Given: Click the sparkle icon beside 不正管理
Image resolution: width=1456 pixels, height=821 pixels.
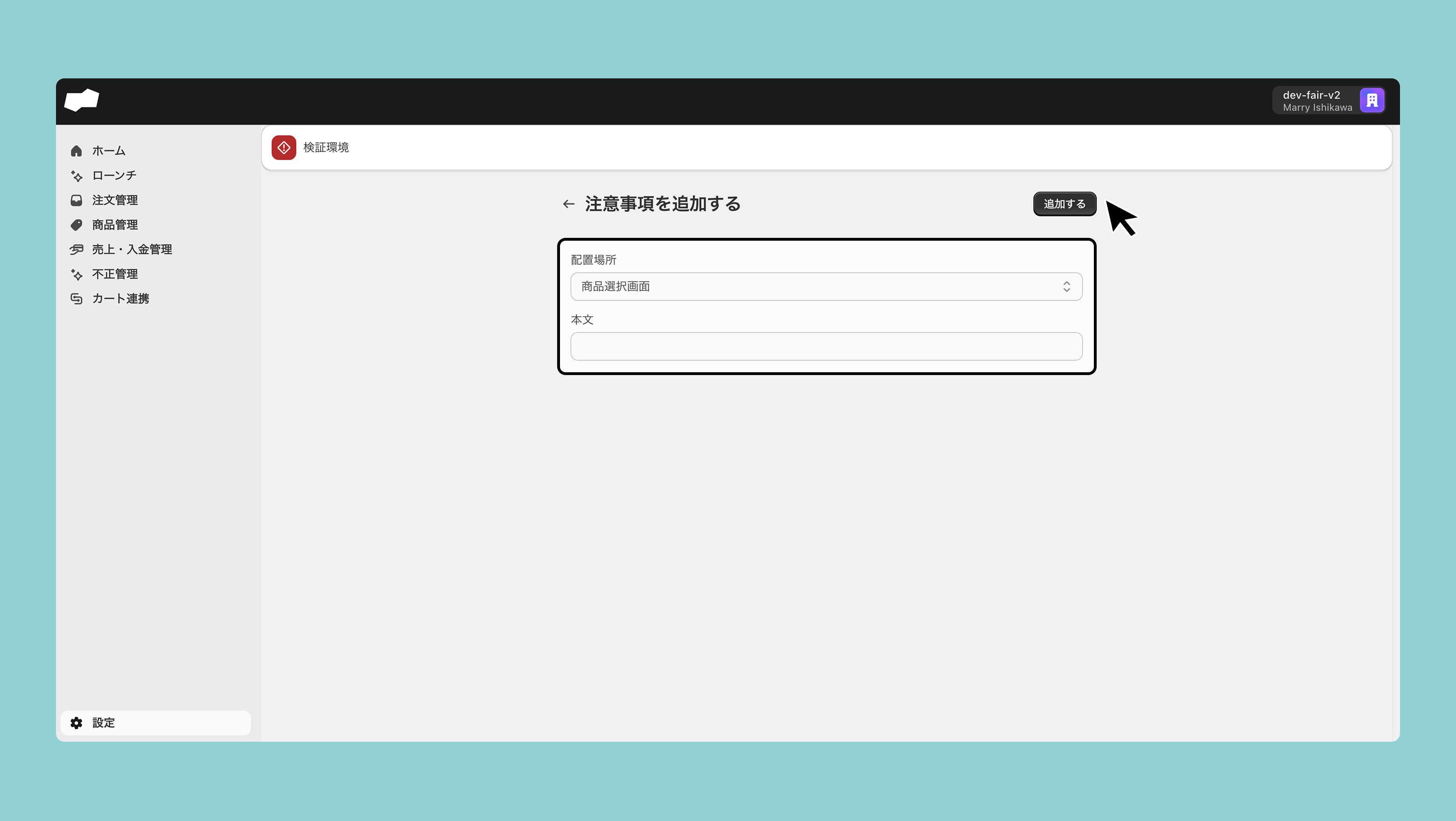Looking at the screenshot, I should [x=77, y=274].
